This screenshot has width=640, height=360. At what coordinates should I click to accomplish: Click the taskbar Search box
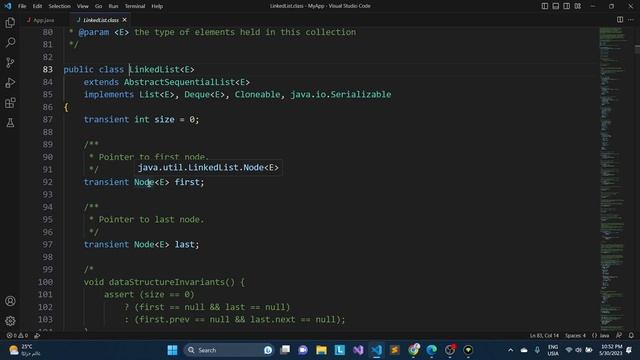click(229, 350)
